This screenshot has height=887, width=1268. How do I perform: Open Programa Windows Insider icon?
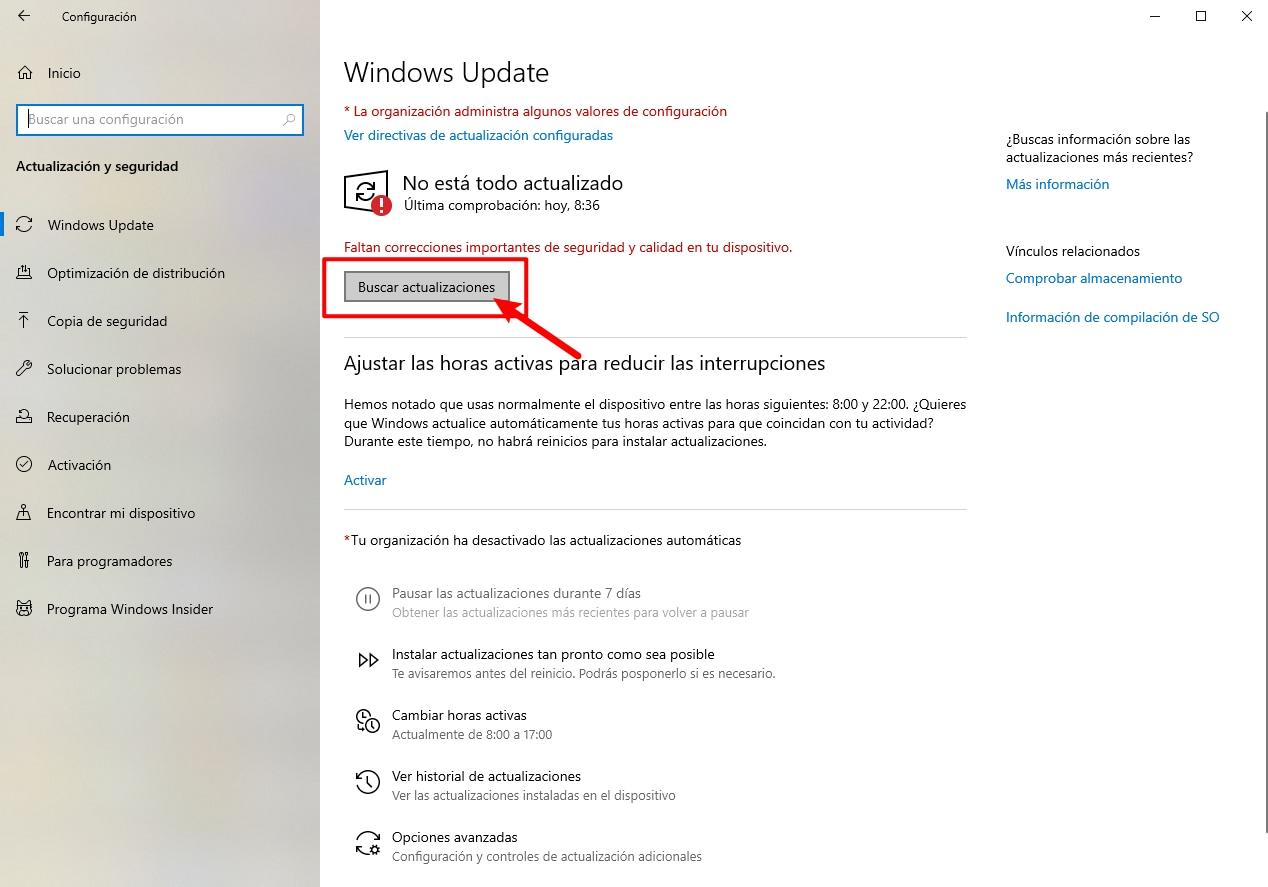point(25,609)
